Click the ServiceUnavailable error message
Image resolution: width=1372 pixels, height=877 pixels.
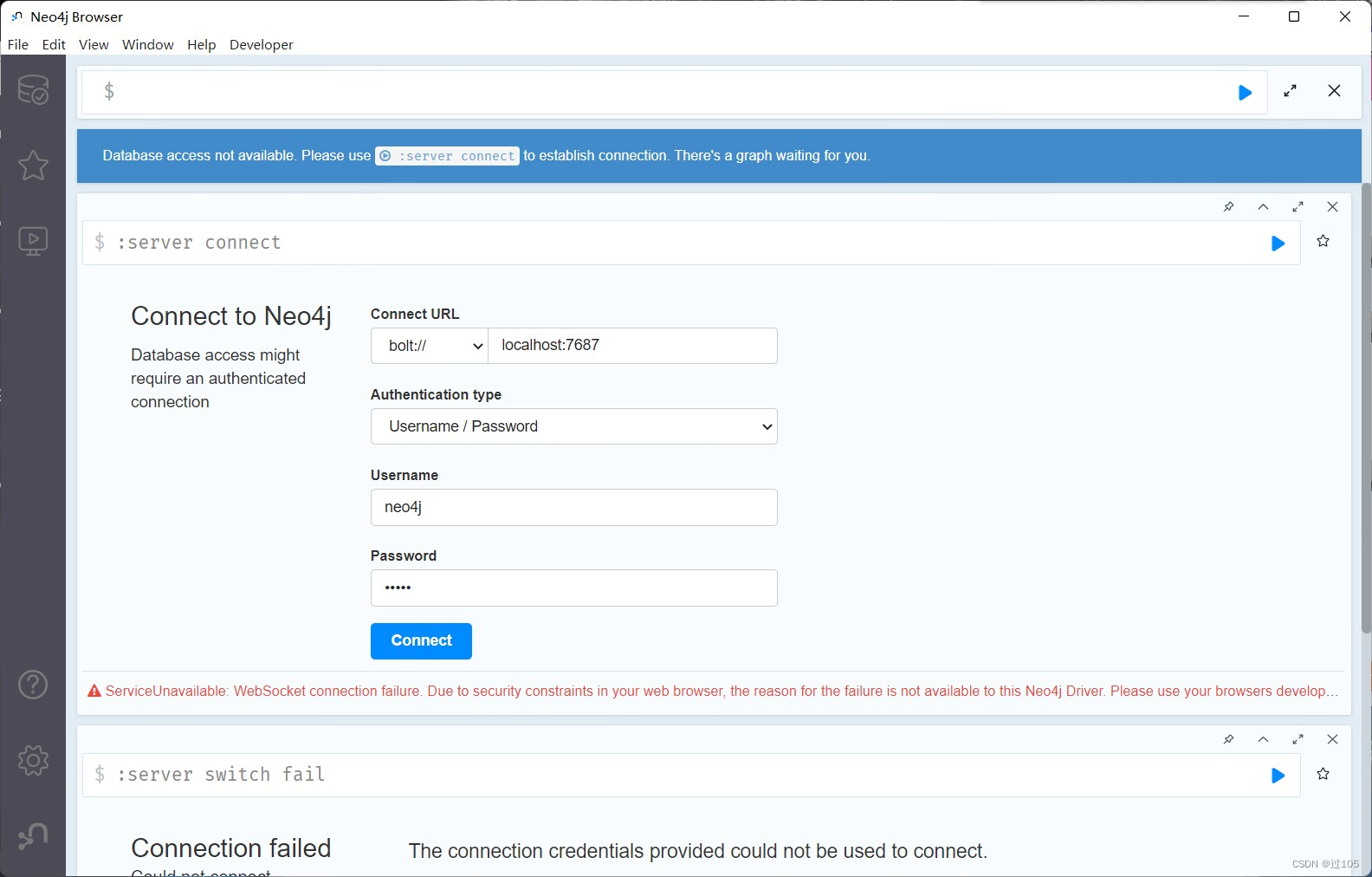point(714,692)
